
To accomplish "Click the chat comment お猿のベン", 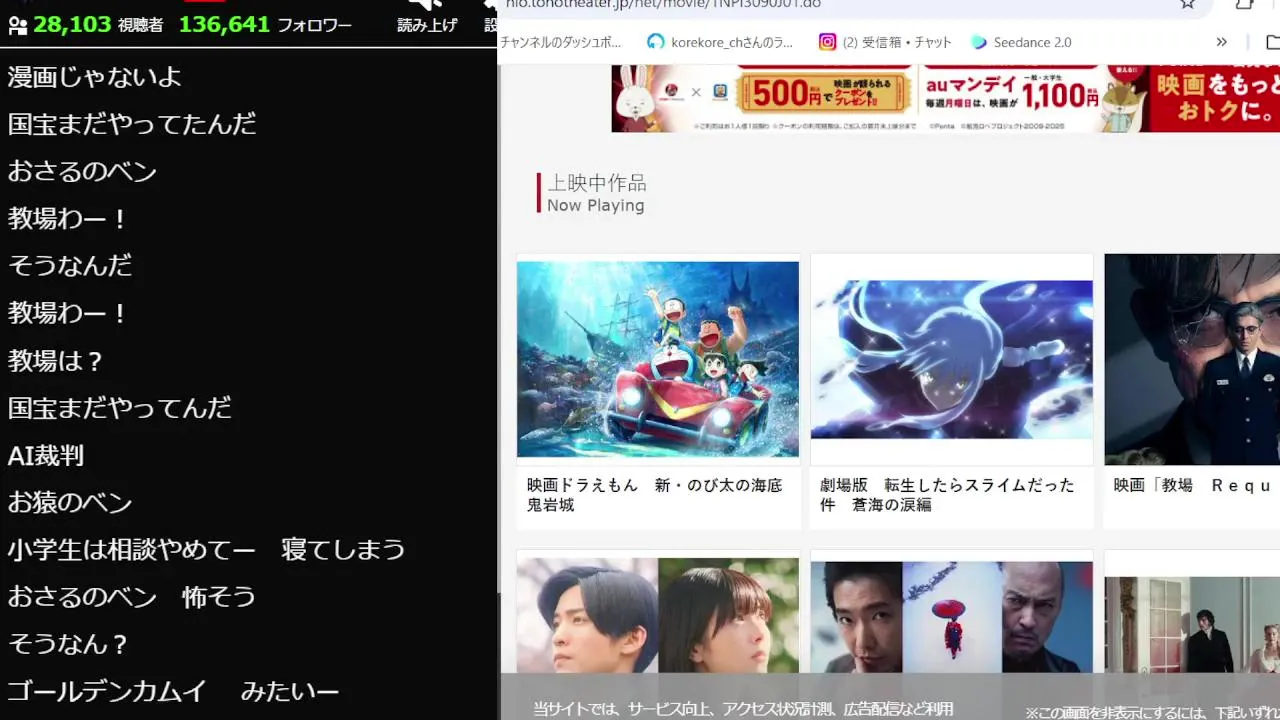I will (x=70, y=503).
